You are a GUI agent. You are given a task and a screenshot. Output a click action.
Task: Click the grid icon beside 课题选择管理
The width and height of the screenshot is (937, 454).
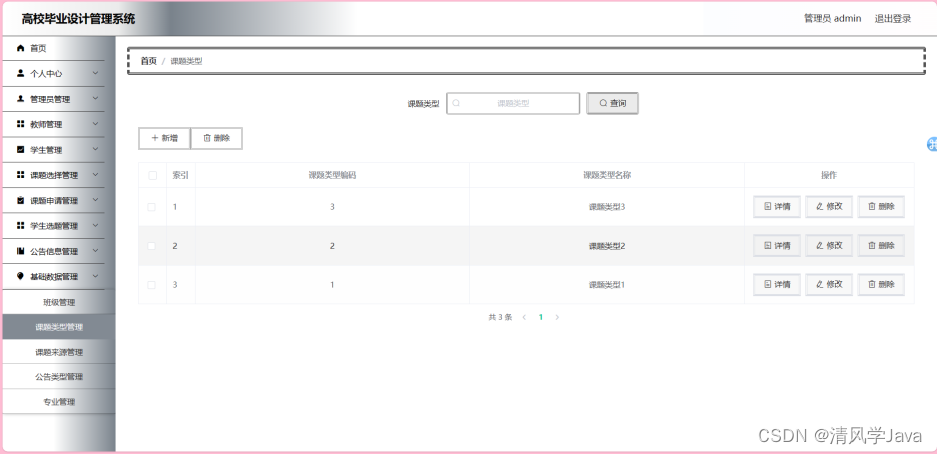(21, 175)
